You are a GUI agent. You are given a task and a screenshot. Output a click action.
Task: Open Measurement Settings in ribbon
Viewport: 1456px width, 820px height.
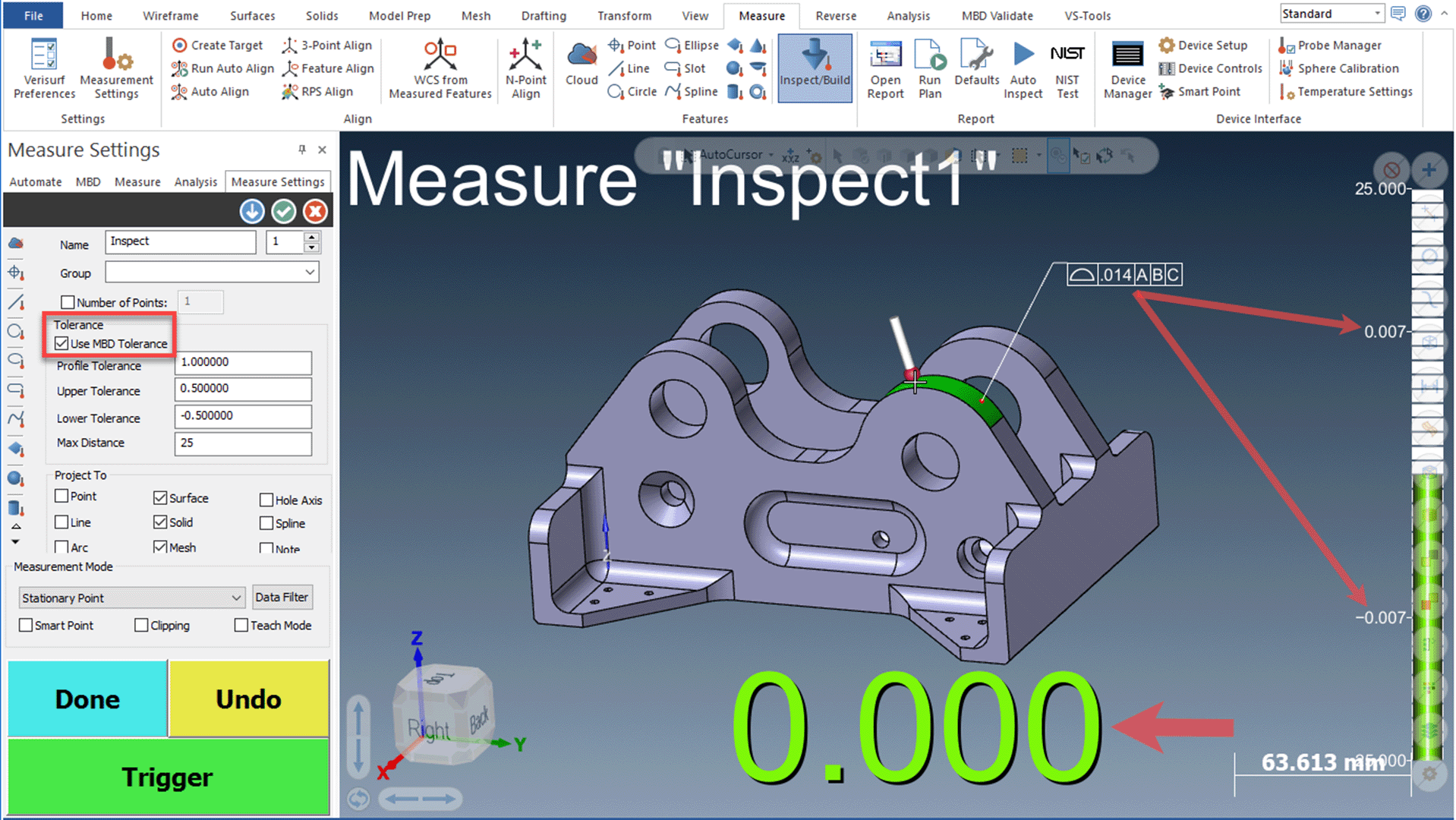pos(116,68)
